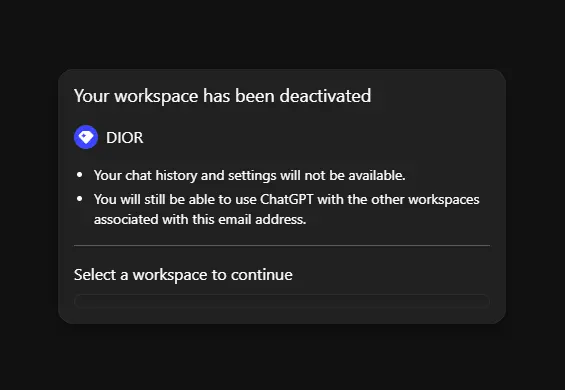The image size is (565, 390).
Task: Click the 'associated with this email address' line
Action: click(x=200, y=219)
